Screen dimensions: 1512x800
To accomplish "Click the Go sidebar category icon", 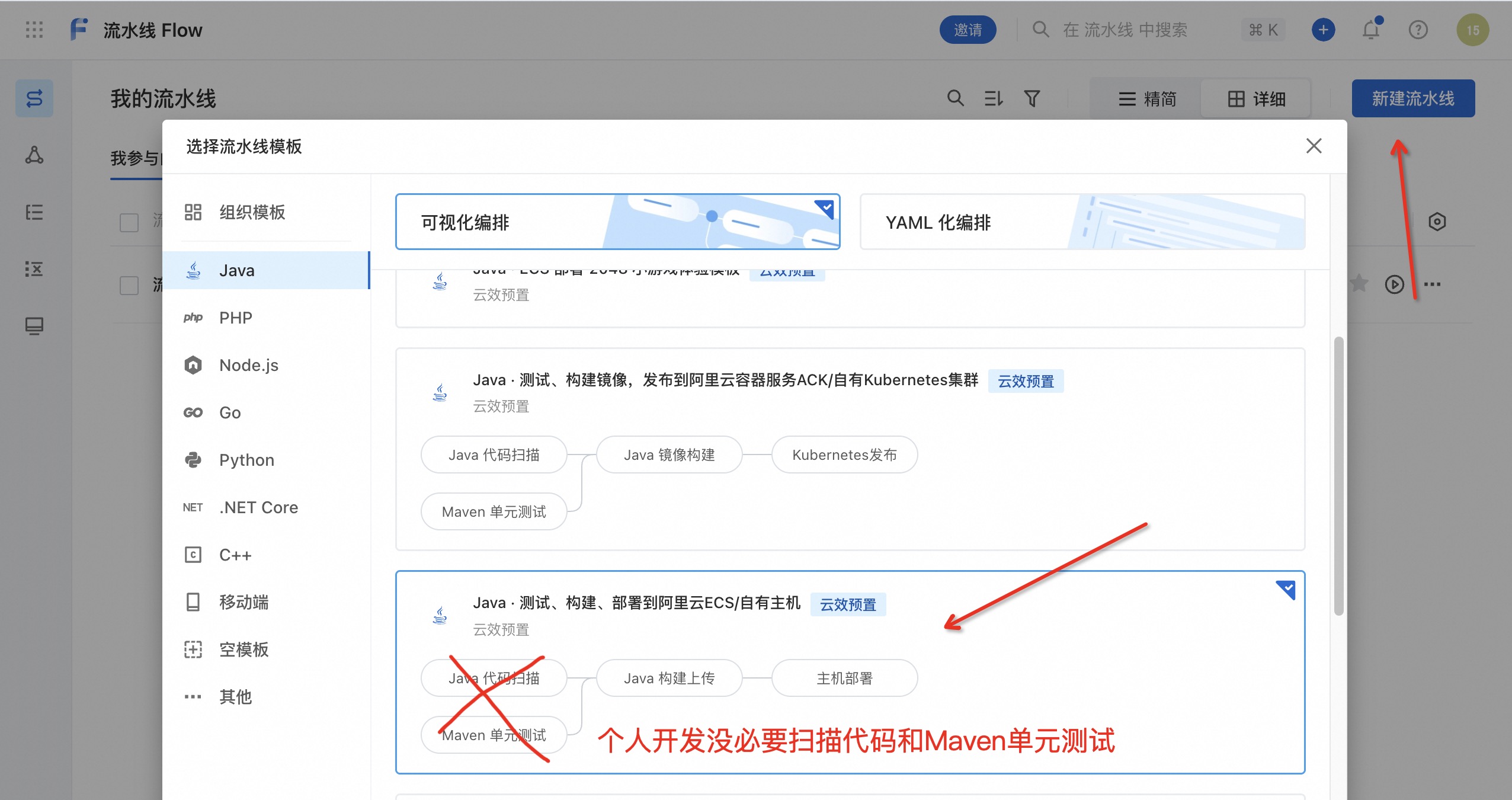I will tap(192, 411).
